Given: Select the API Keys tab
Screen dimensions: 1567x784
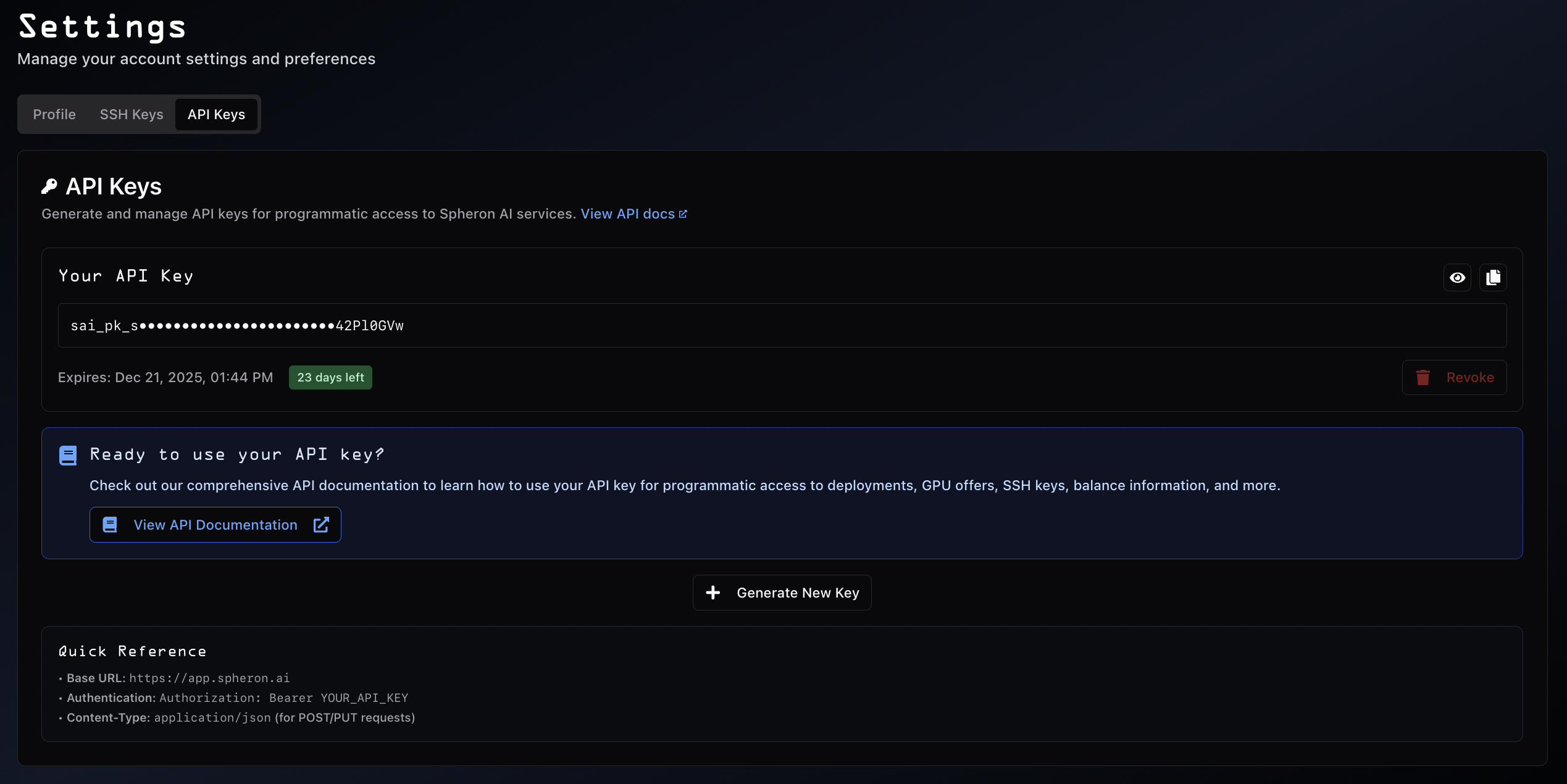Looking at the screenshot, I should click(x=216, y=115).
